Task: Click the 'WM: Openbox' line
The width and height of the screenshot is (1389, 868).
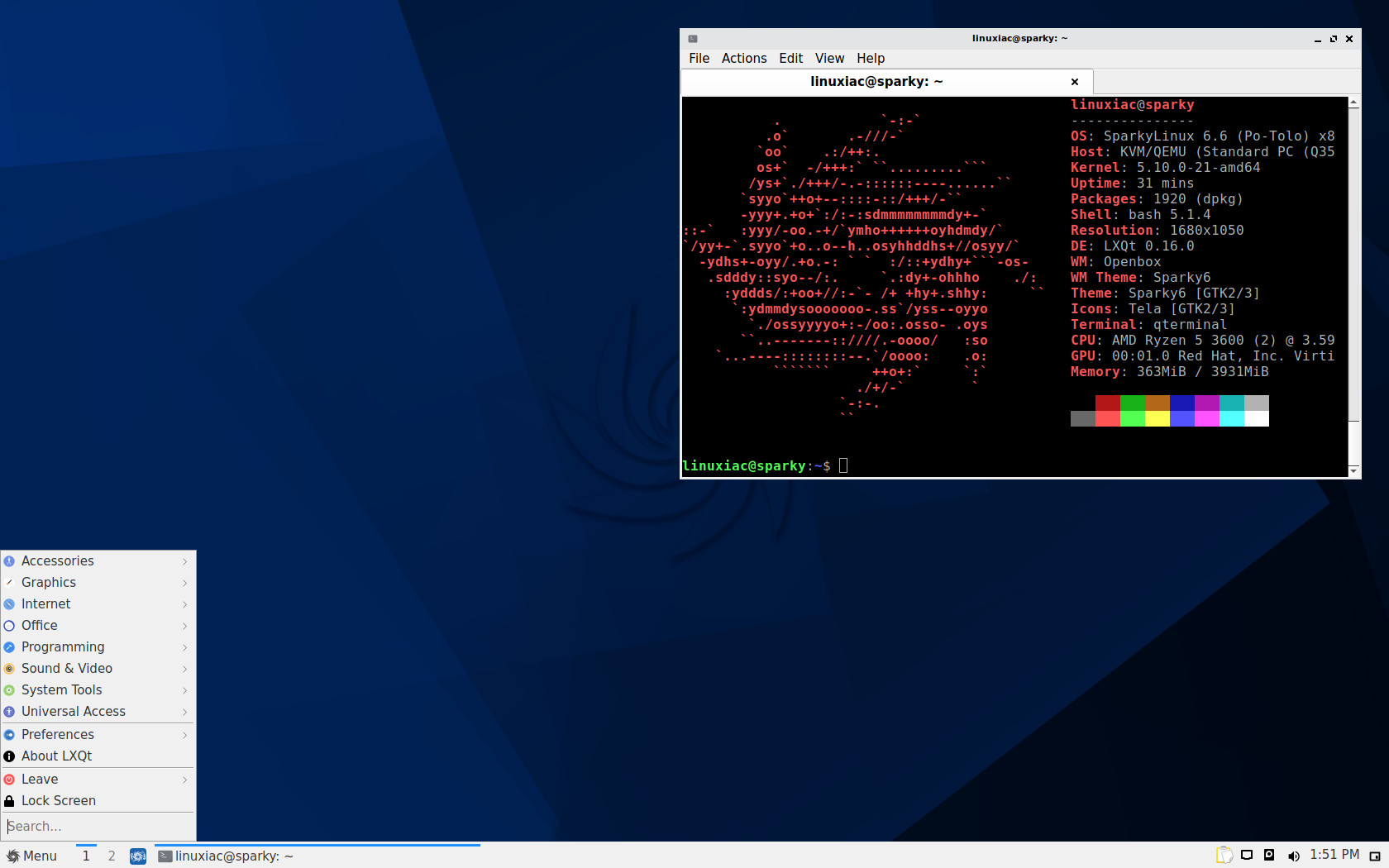Action: click(1116, 262)
